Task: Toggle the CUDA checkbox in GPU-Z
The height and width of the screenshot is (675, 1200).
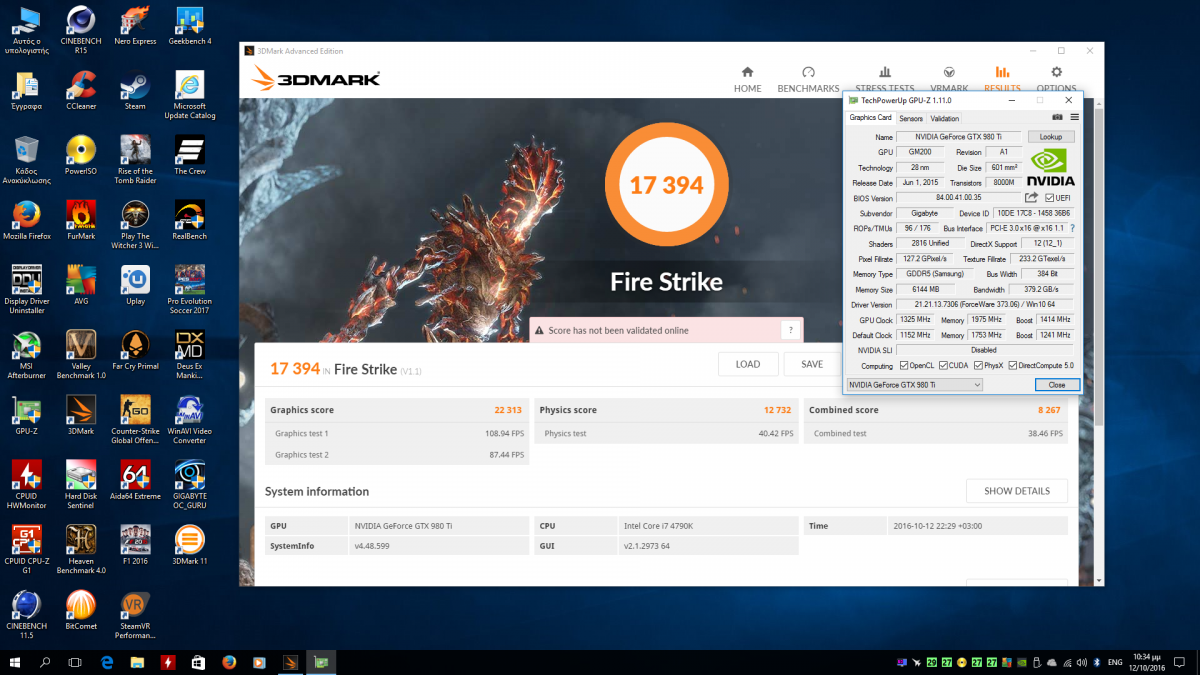Action: click(942, 365)
